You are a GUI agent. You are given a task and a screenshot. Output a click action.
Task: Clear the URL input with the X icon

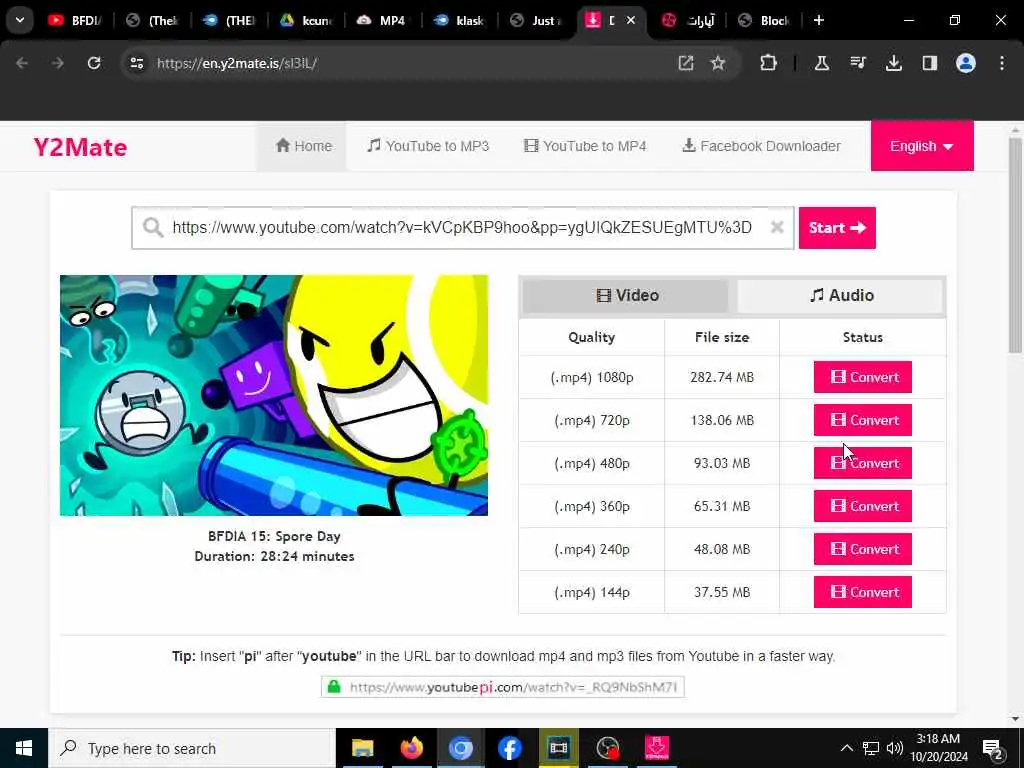[776, 227]
